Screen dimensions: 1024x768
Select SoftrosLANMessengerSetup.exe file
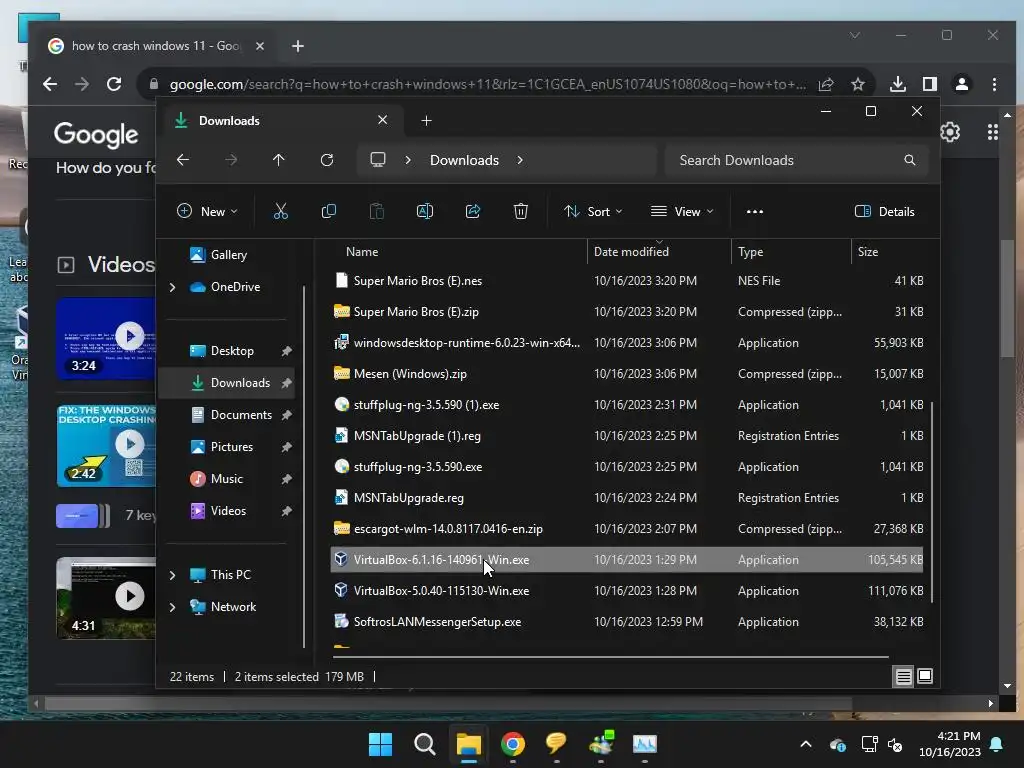(627, 622)
